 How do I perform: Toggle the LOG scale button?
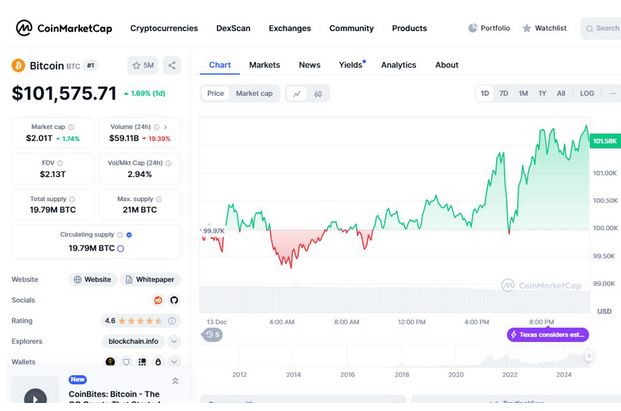click(x=587, y=93)
